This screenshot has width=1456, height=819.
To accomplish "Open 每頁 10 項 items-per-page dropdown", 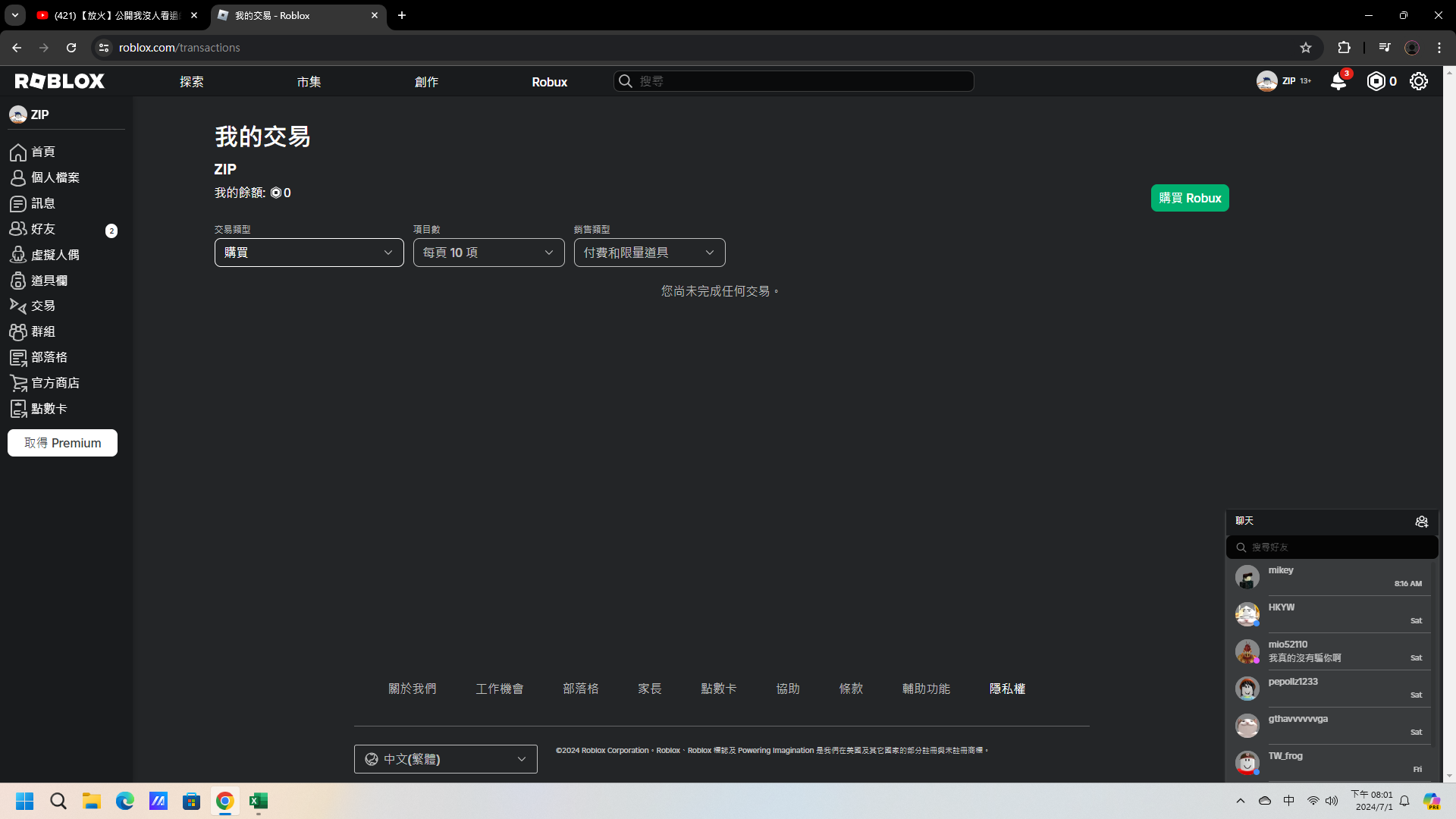I will 489,253.
